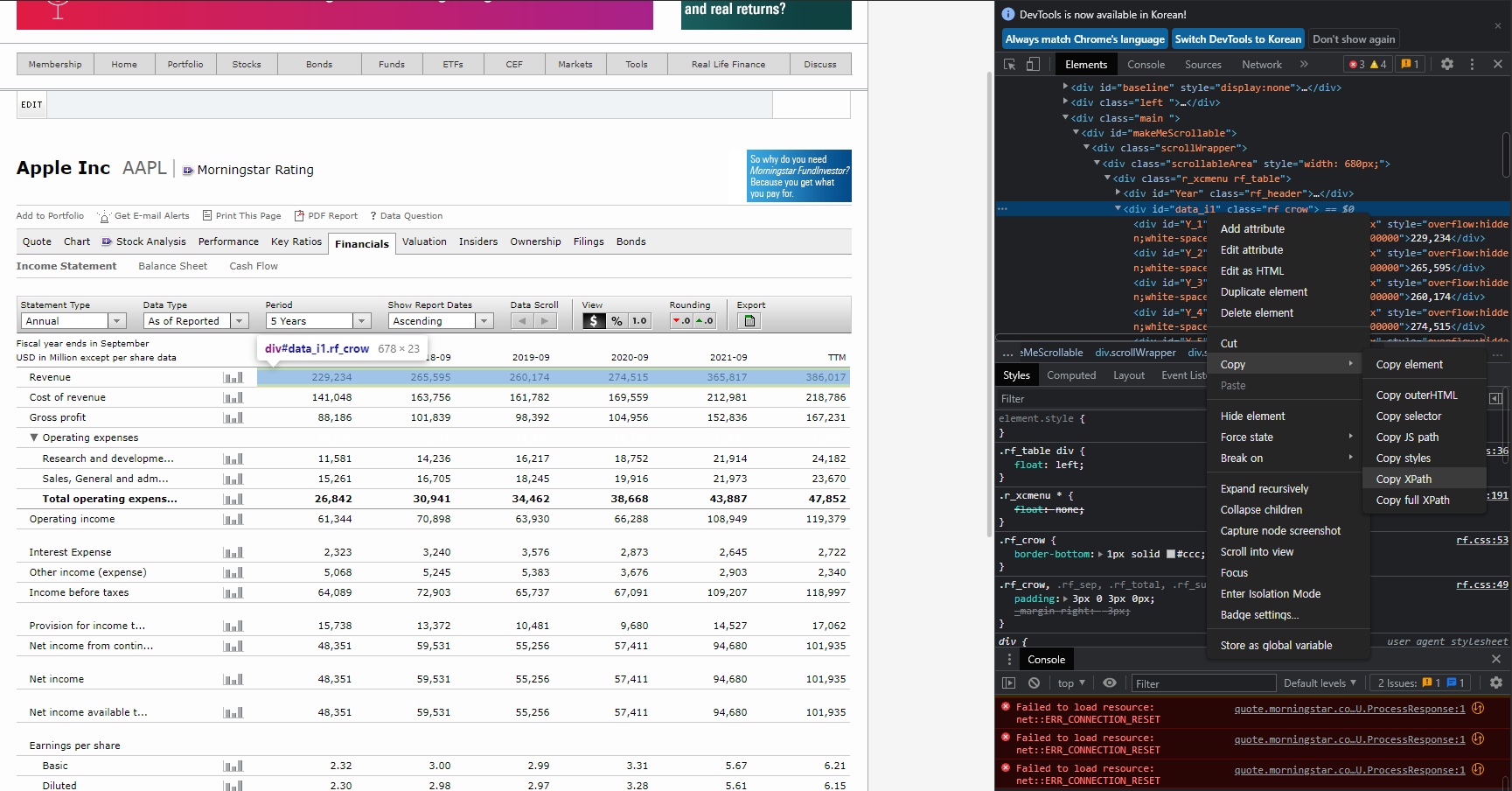The image size is (1512, 791).
Task: Choose Copy selector menu item
Action: [x=1425, y=416]
